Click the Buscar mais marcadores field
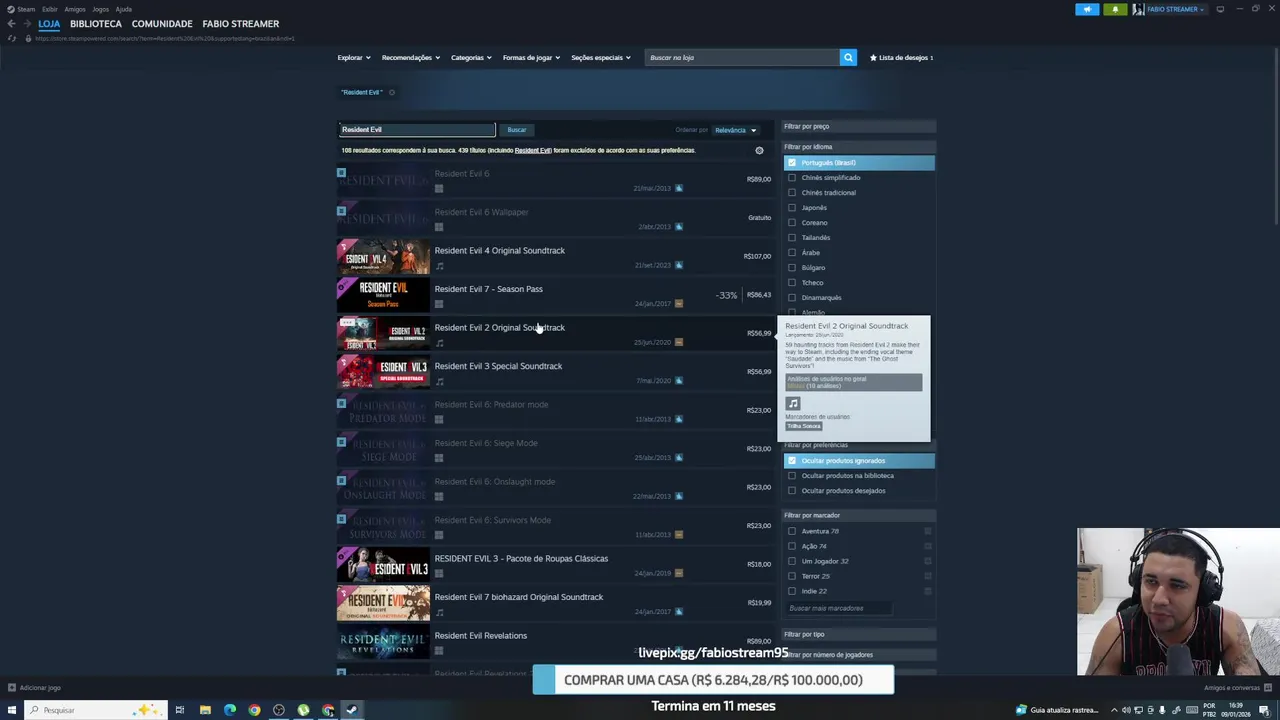The image size is (1280, 720). (838, 608)
